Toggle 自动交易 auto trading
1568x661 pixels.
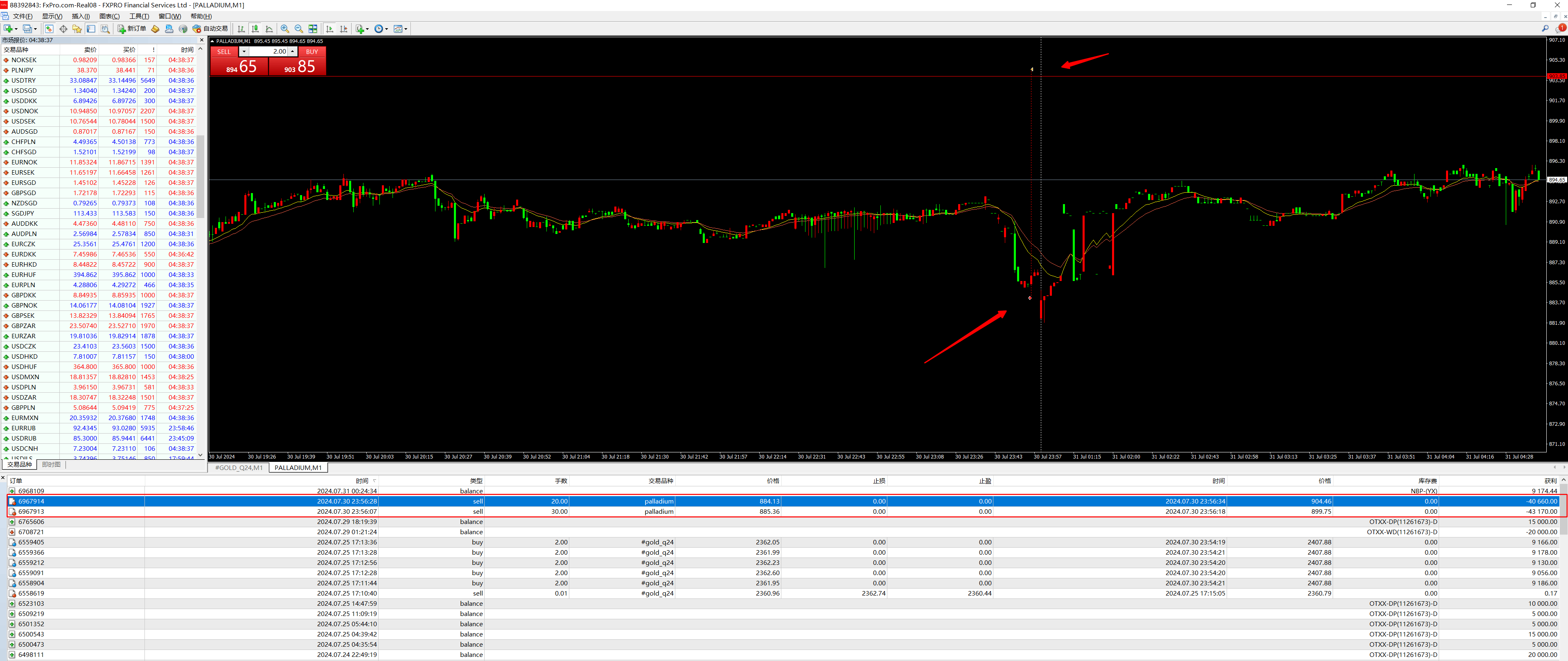[210, 29]
